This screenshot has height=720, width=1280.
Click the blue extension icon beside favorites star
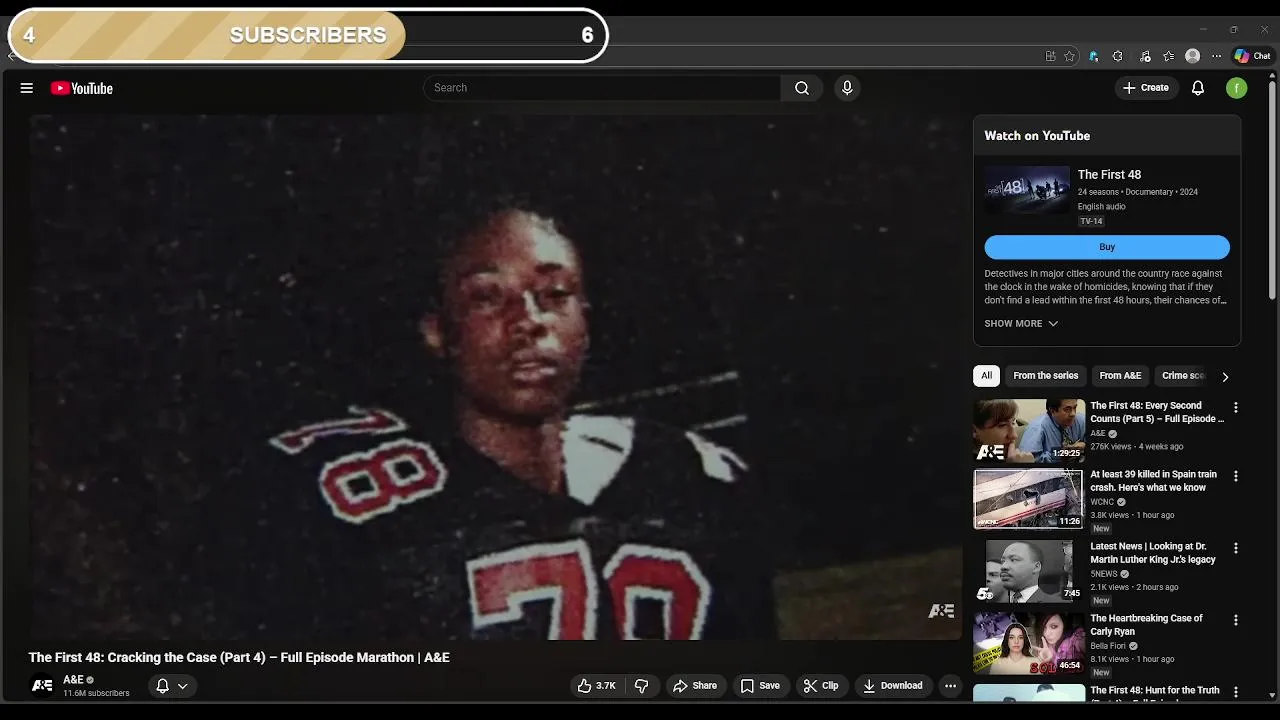click(x=1094, y=56)
